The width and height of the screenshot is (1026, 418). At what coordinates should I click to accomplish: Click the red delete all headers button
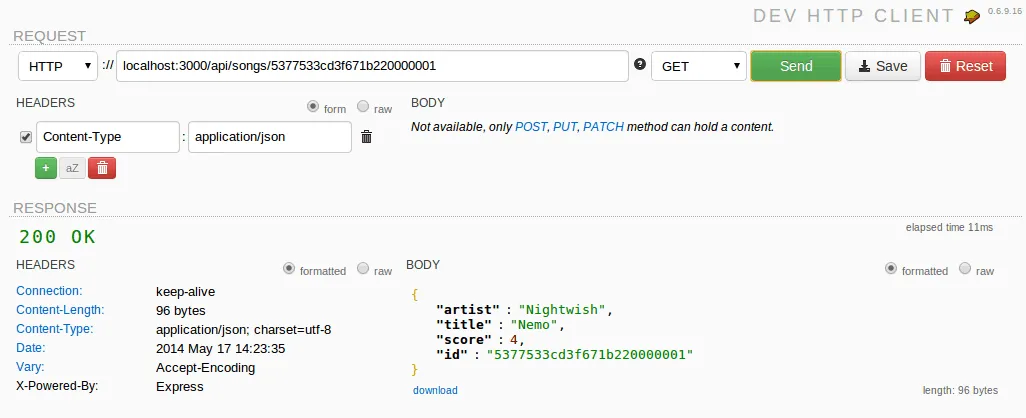click(x=102, y=168)
